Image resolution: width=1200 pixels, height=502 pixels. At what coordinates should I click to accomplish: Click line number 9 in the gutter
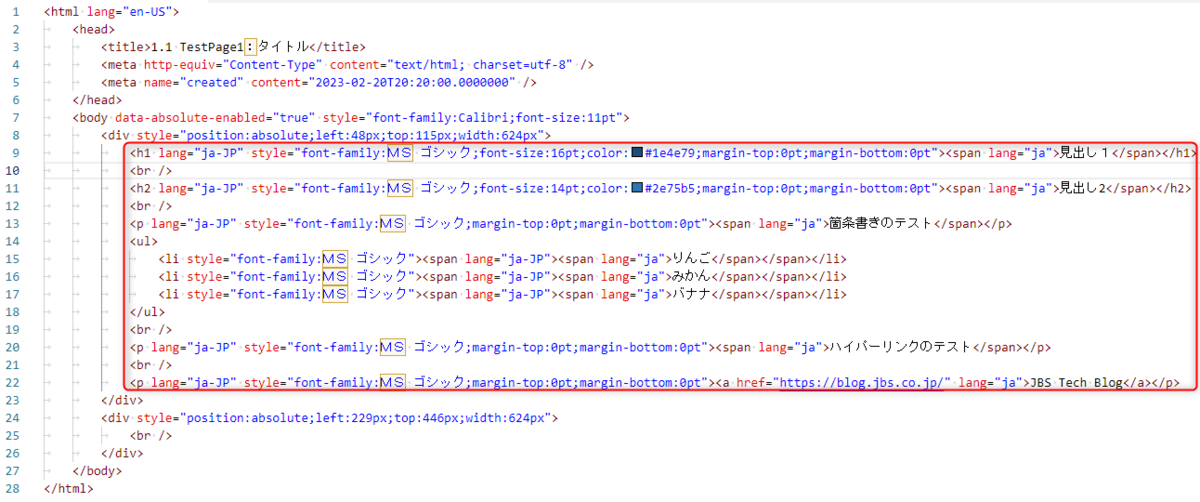(x=16, y=154)
